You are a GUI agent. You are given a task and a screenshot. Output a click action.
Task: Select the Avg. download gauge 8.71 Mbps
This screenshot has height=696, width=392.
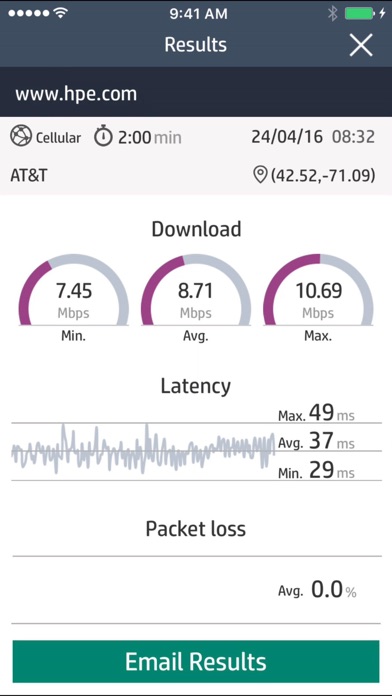pyautogui.click(x=196, y=297)
